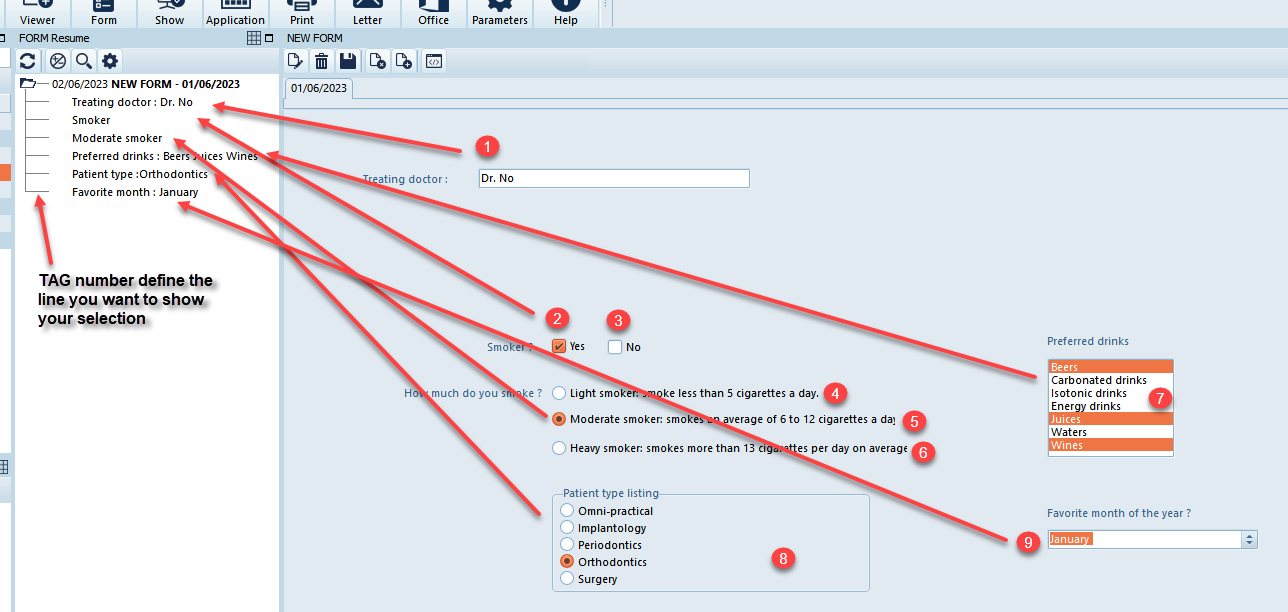This screenshot has height=612, width=1288.
Task: Open the Favorite month dropdown arrow
Action: [1248, 539]
